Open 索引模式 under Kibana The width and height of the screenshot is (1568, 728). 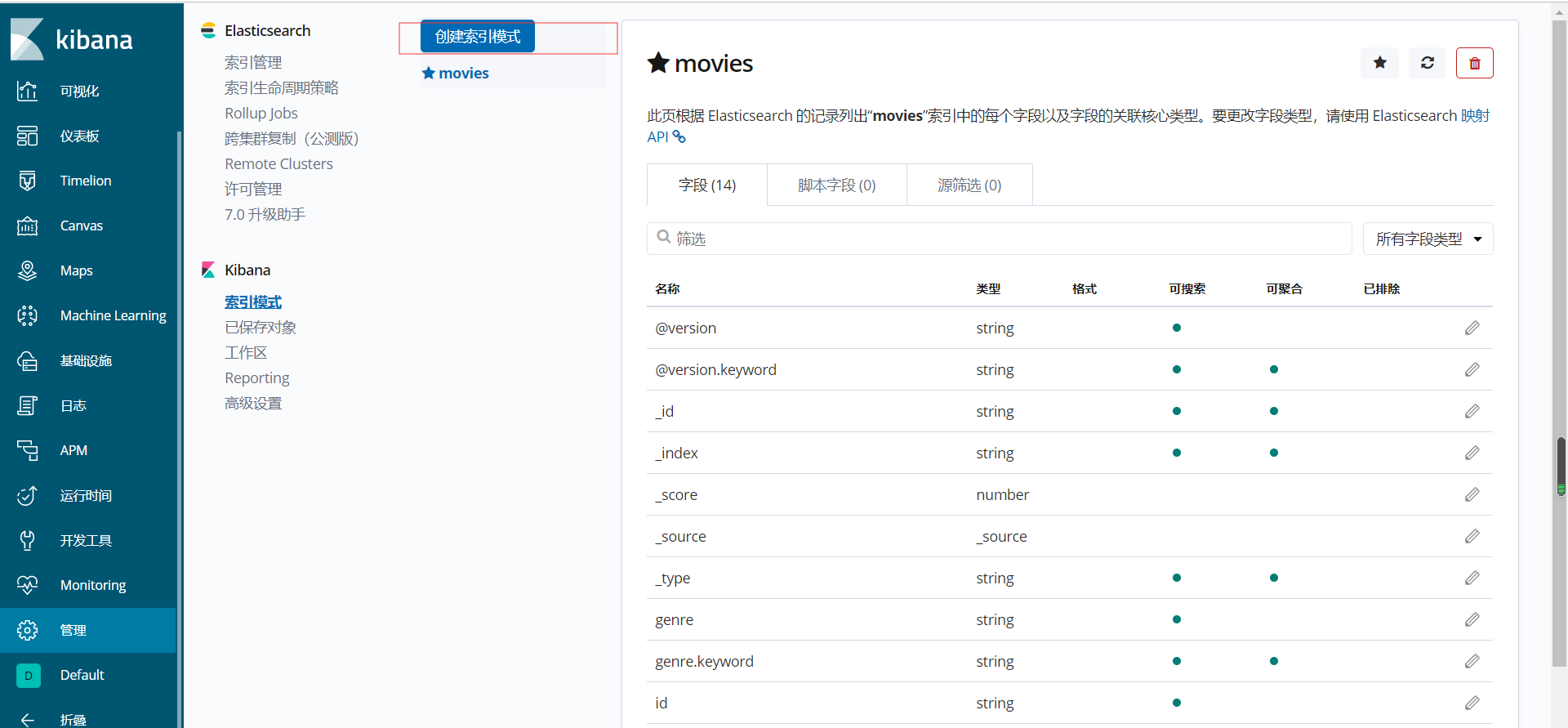(253, 301)
